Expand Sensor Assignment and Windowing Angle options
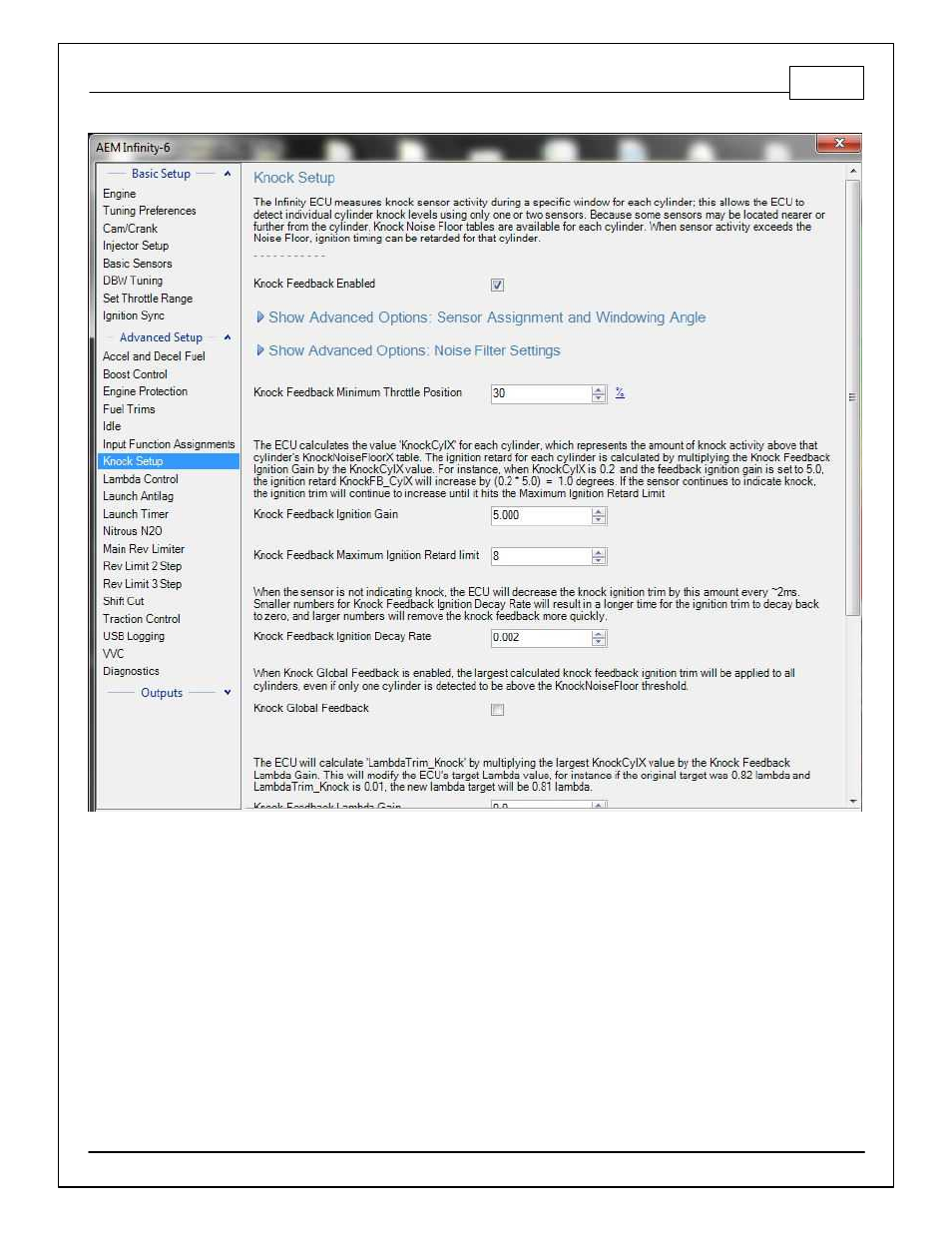The width and height of the screenshot is (952, 1233). 480,317
